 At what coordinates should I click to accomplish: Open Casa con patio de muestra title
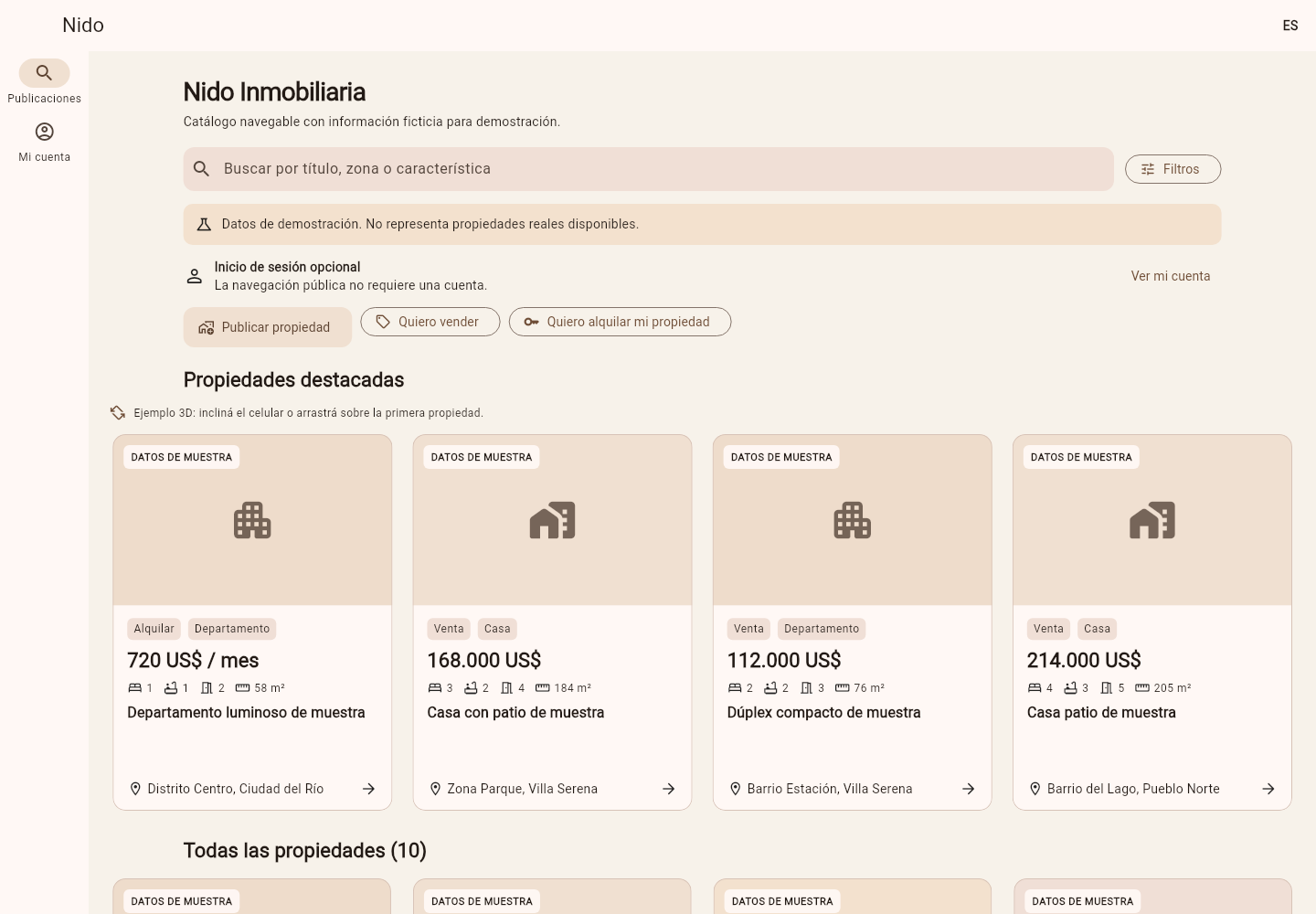[x=515, y=713]
